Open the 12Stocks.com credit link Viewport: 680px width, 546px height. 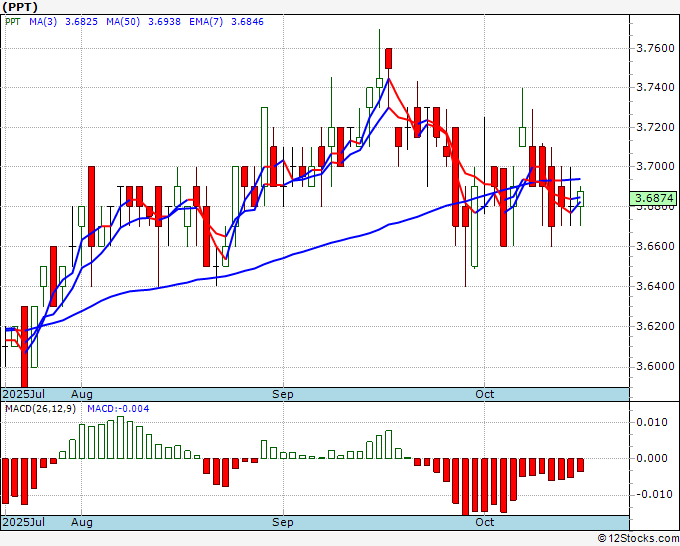[x=638, y=538]
